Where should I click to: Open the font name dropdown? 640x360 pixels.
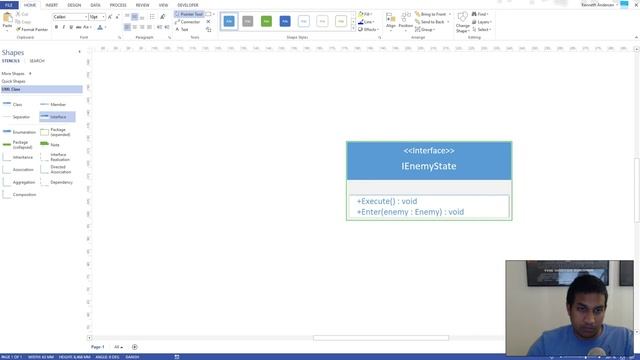[x=86, y=17]
